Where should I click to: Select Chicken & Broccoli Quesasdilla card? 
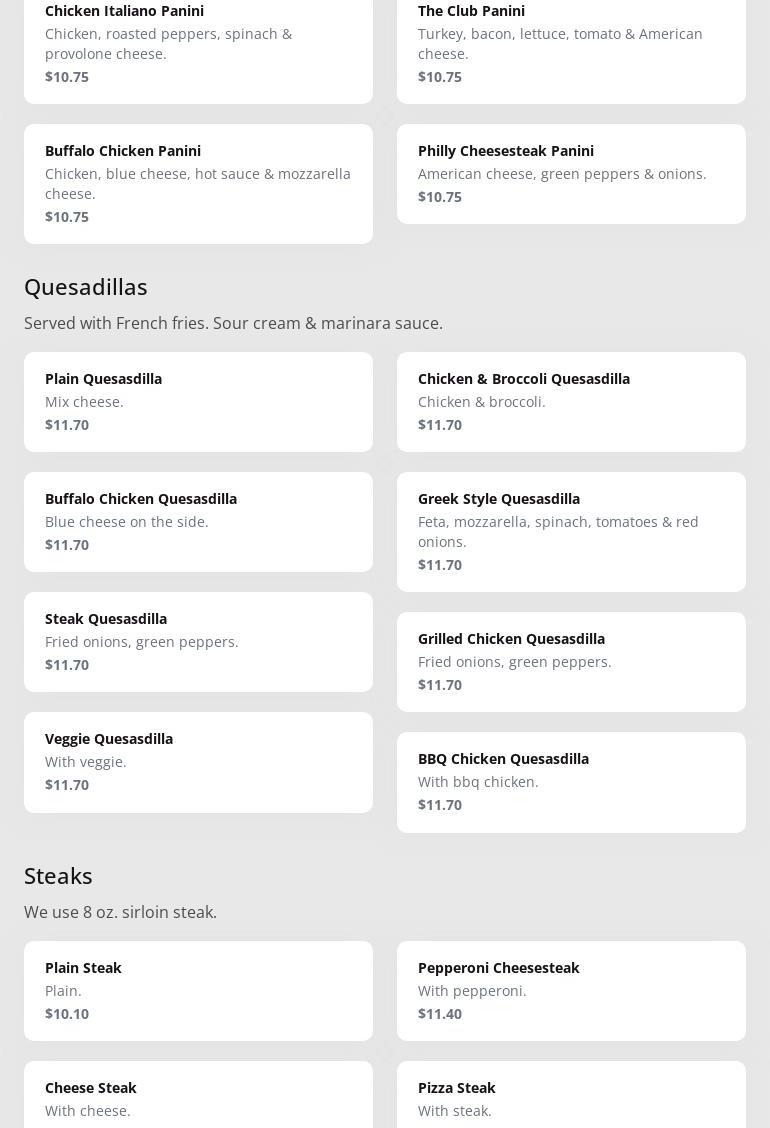coord(571,401)
